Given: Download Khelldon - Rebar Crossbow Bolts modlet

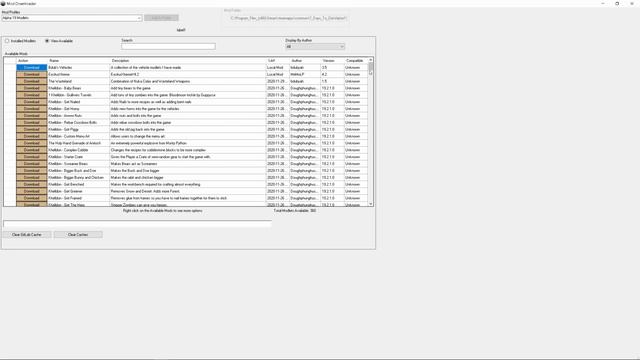Looking at the screenshot, I should (32, 122).
